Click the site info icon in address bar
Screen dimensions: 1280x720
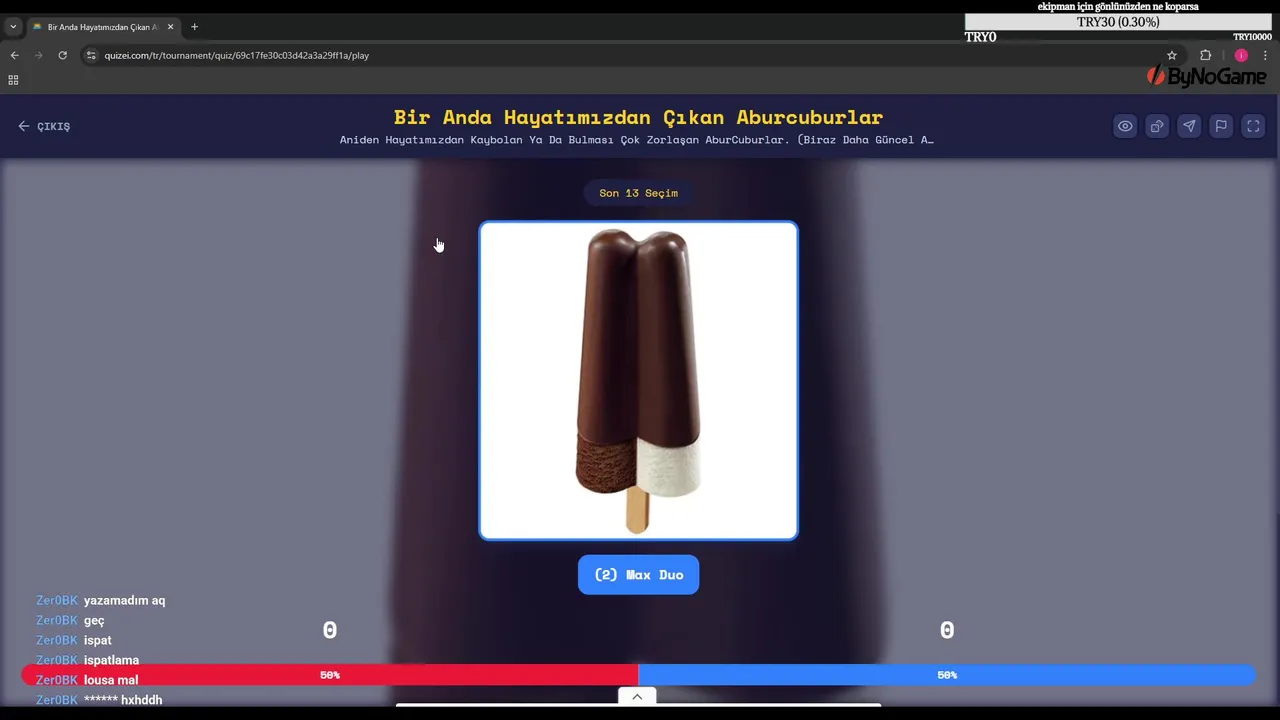pos(91,55)
